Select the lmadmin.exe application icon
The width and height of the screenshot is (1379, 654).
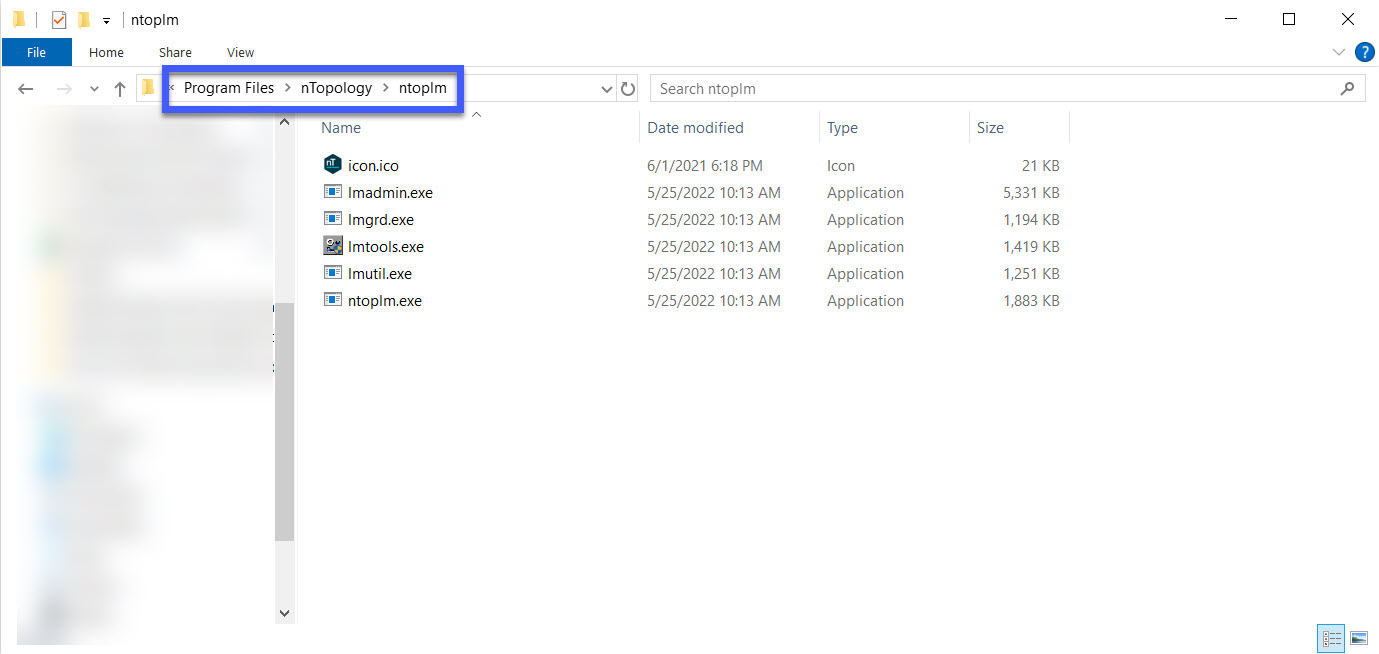pyautogui.click(x=333, y=192)
